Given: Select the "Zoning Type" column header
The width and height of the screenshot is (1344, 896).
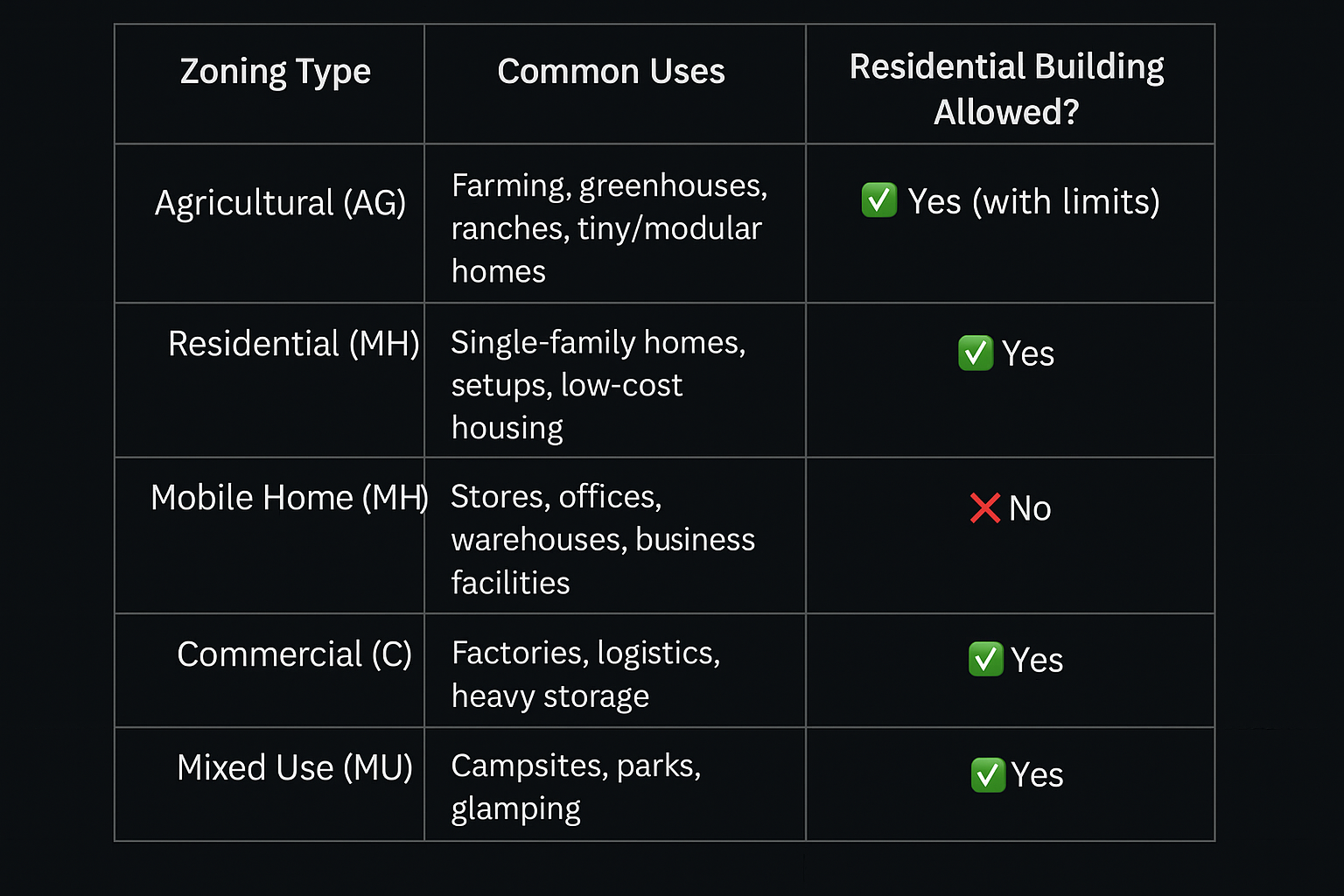Looking at the screenshot, I should 275,72.
